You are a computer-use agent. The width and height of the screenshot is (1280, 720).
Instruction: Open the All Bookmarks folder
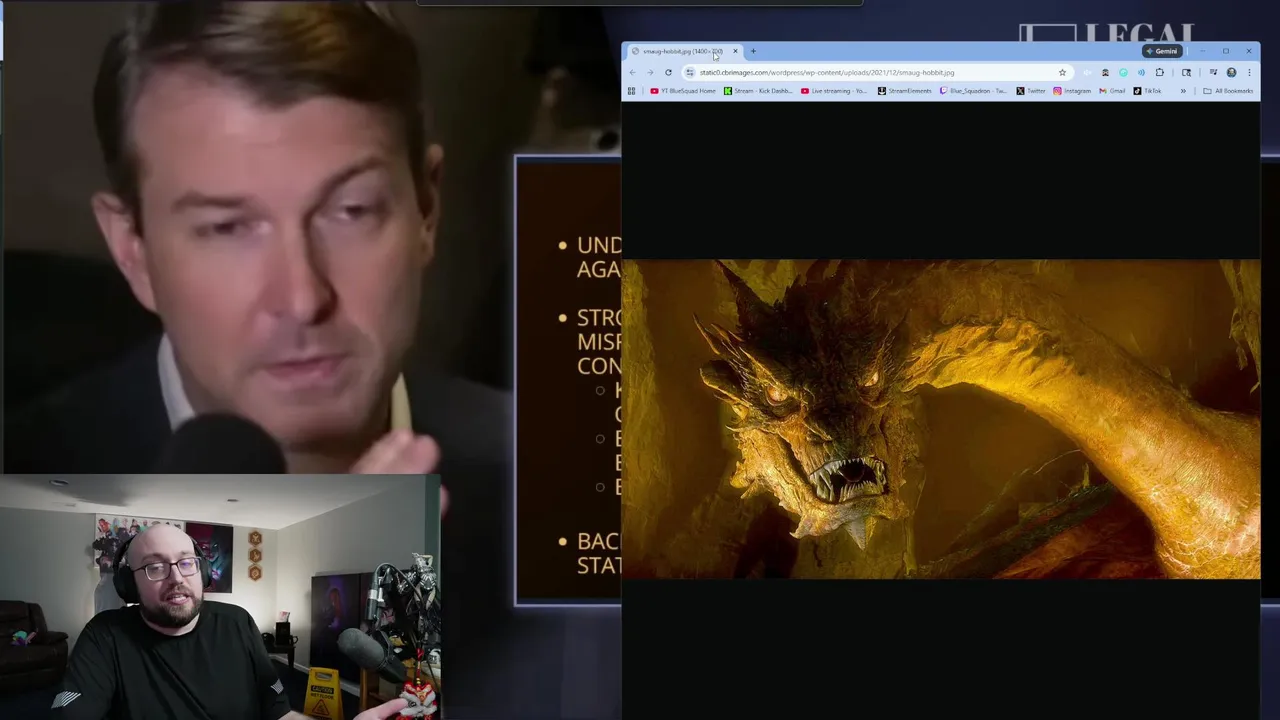click(x=1228, y=91)
